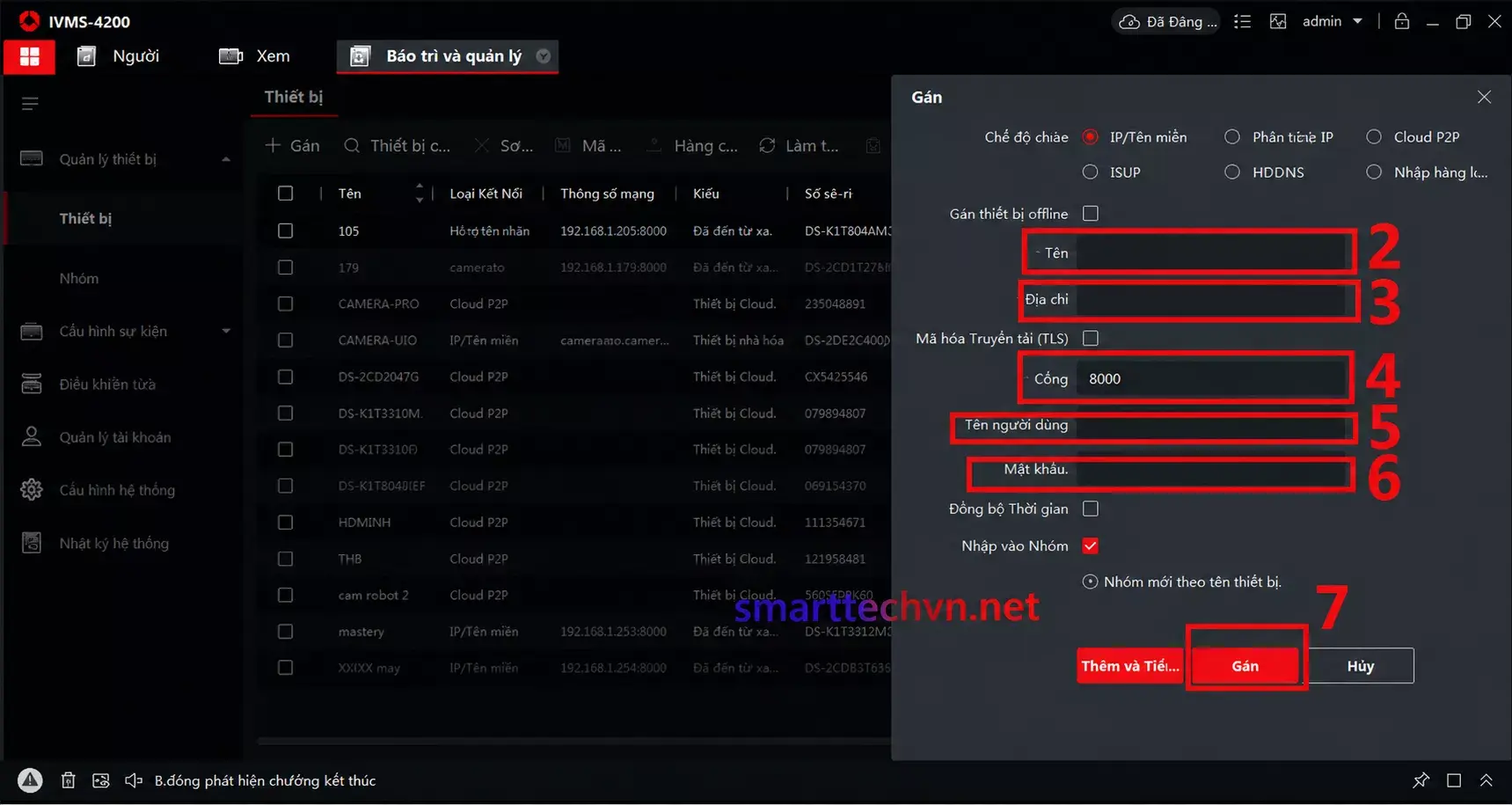Enable the Gán thiết bị offline checkbox
This screenshot has width=1512, height=805.
coord(1091,213)
